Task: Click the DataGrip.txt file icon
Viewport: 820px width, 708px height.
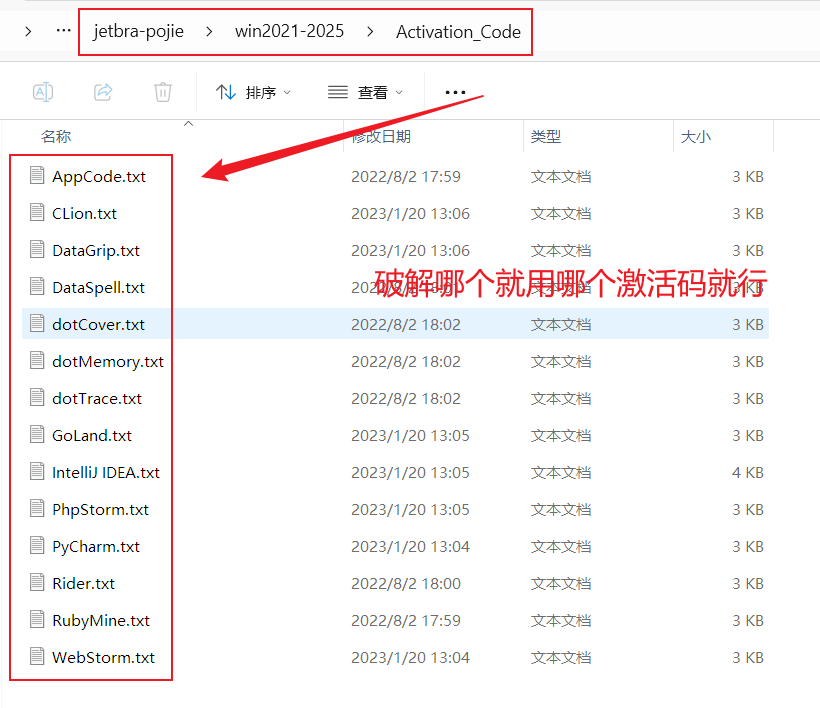Action: (x=37, y=250)
